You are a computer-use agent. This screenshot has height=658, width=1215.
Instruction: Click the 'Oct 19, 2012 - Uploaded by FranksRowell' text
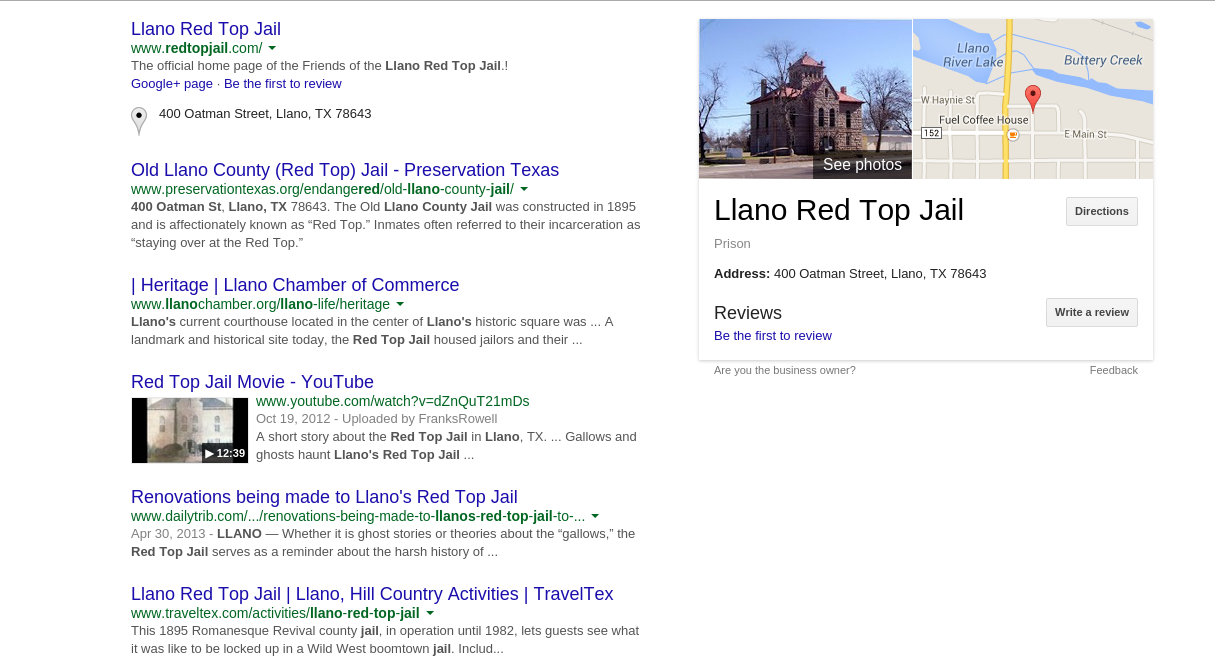pyautogui.click(x=376, y=419)
